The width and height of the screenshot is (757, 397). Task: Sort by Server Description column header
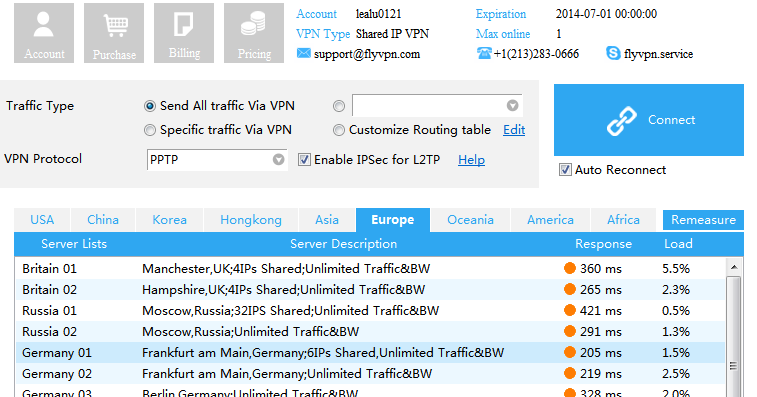[x=343, y=244]
